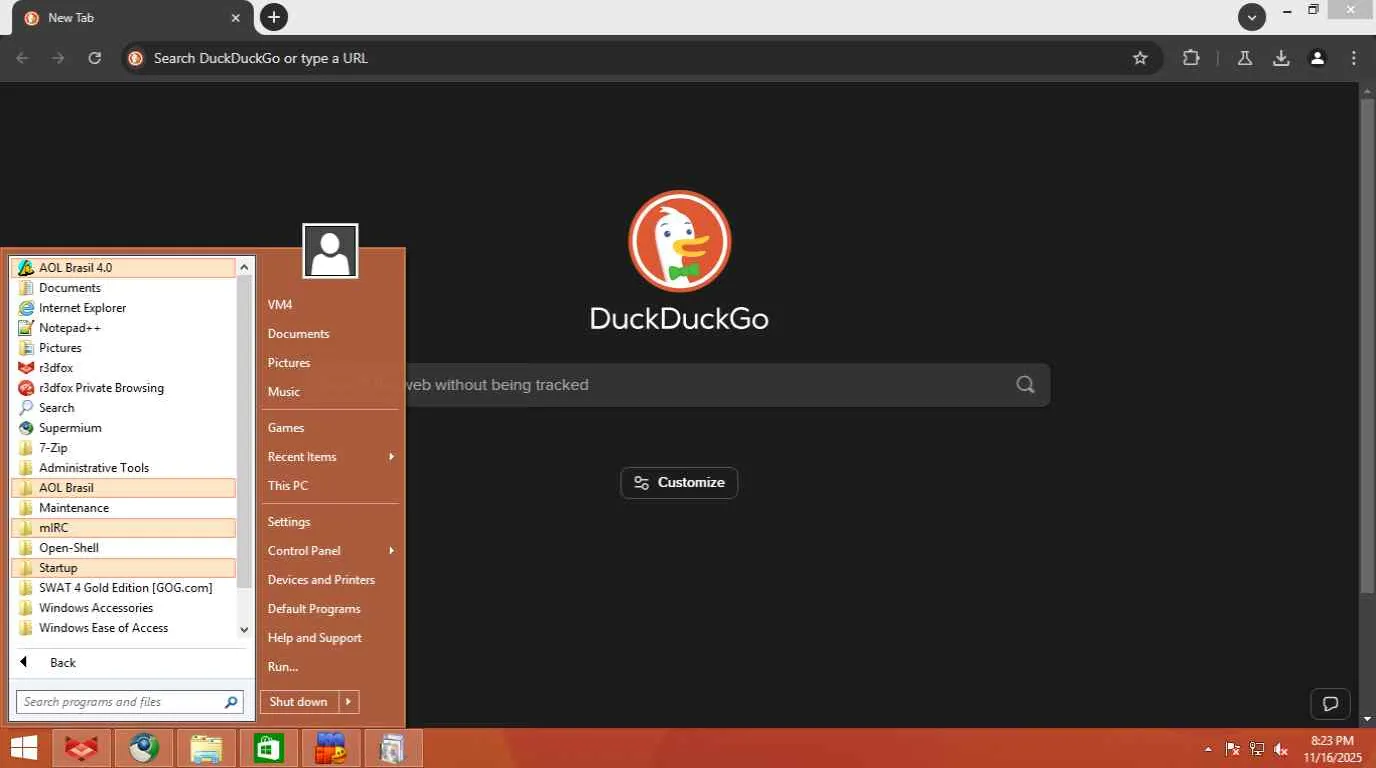Expand the Administrative Tools folder

(123, 468)
